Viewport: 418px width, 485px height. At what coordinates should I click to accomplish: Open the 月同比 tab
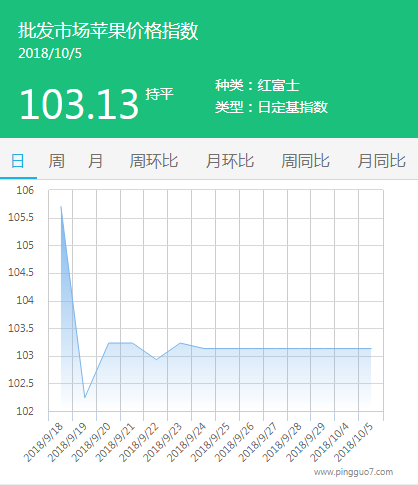click(x=381, y=161)
